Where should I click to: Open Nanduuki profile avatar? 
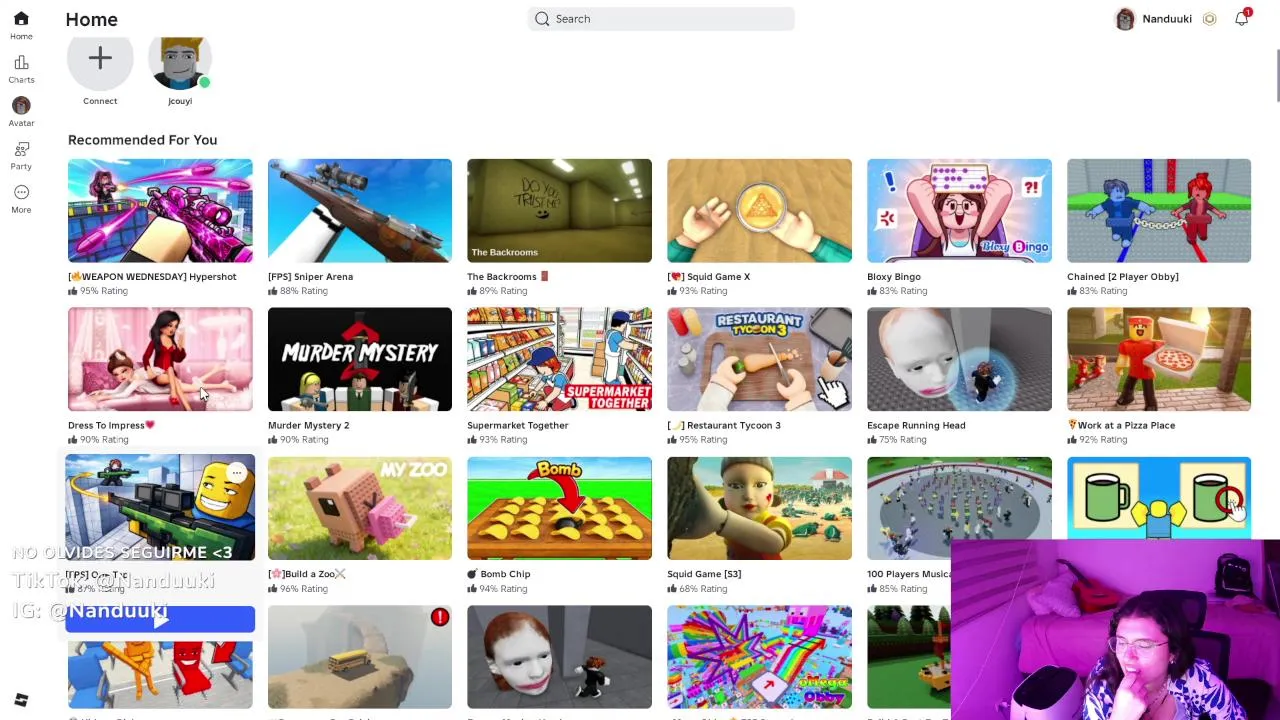(1125, 19)
